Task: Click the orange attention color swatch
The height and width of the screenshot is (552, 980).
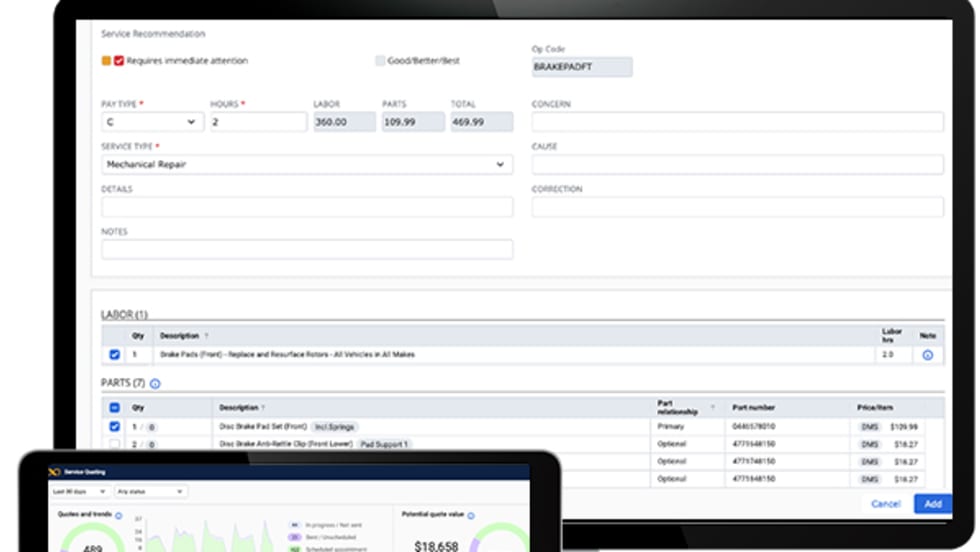Action: [106, 61]
